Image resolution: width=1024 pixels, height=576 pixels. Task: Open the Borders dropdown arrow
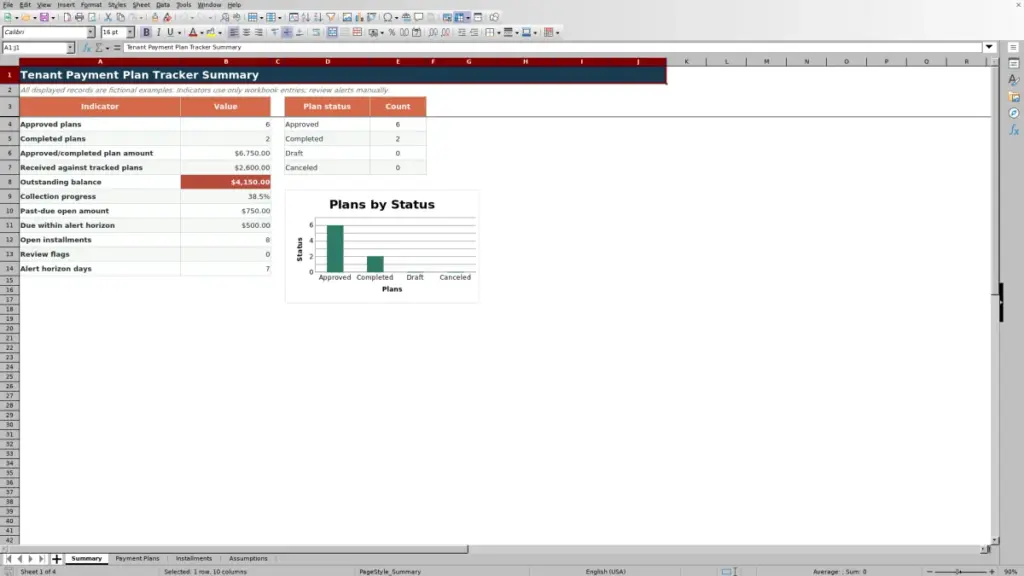499,33
